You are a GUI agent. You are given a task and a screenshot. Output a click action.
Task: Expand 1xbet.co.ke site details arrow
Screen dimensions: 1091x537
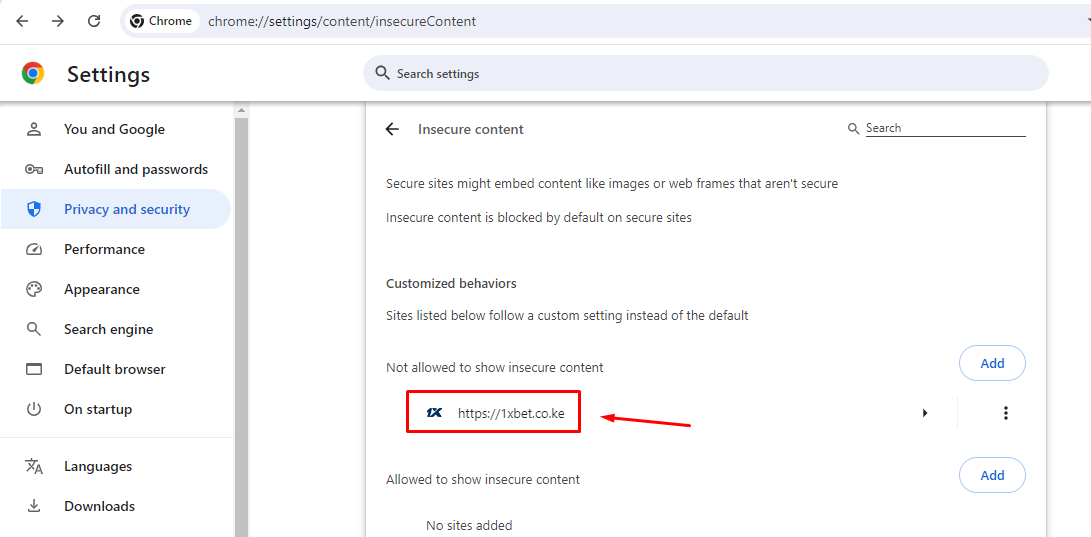(925, 413)
